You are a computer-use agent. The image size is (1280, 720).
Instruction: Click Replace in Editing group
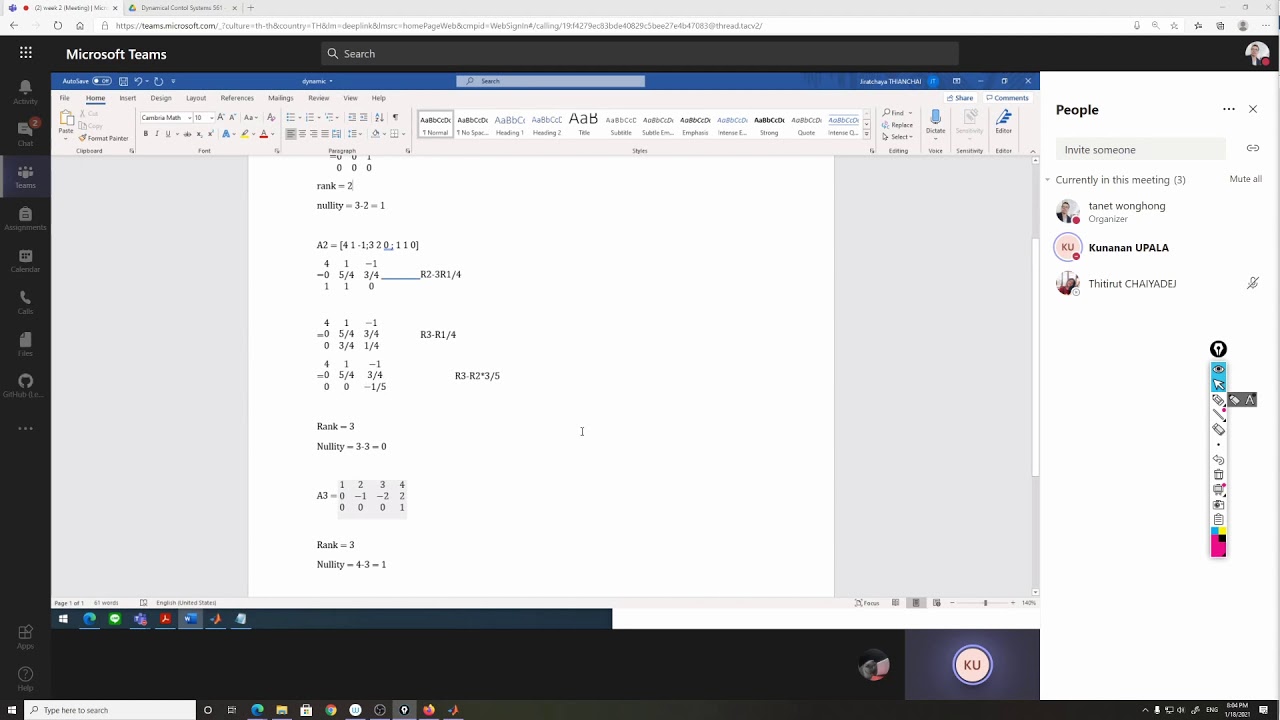pyautogui.click(x=897, y=125)
